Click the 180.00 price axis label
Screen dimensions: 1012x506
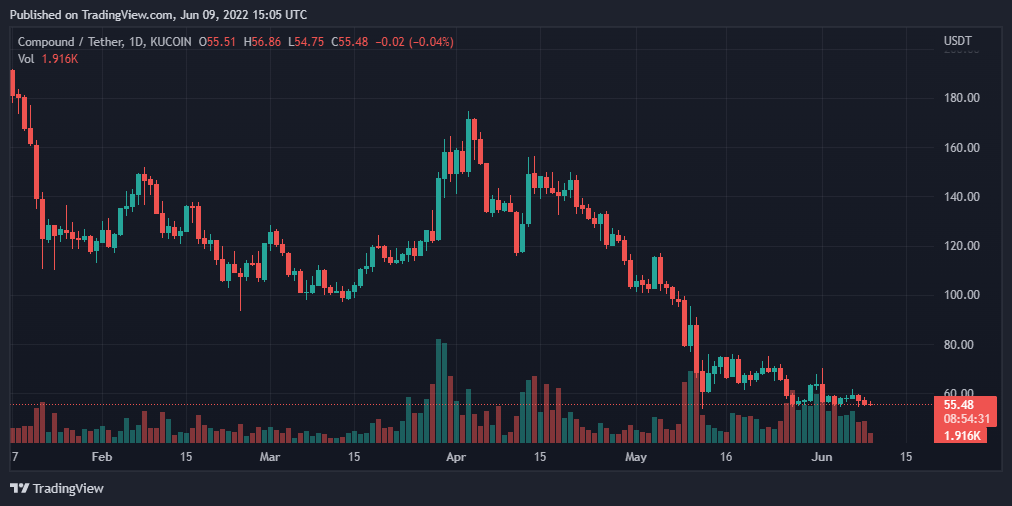[x=962, y=98]
